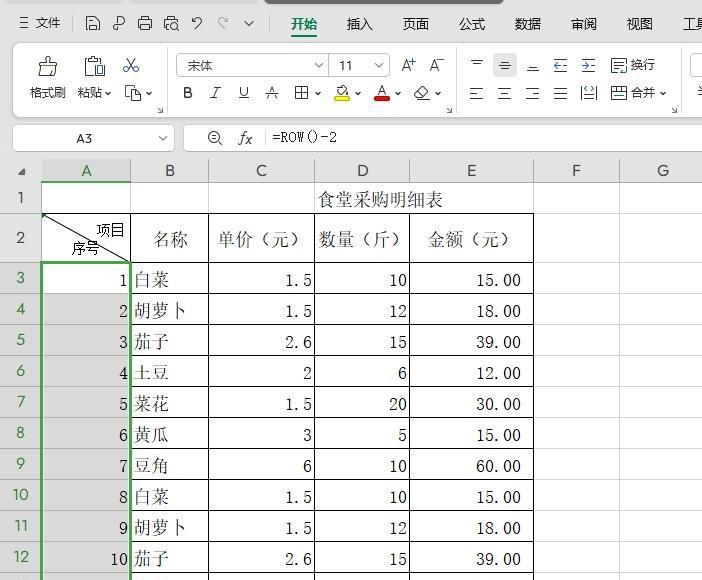This screenshot has width=702, height=580.
Task: Open the 文件 (File) menu
Action: (x=40, y=23)
